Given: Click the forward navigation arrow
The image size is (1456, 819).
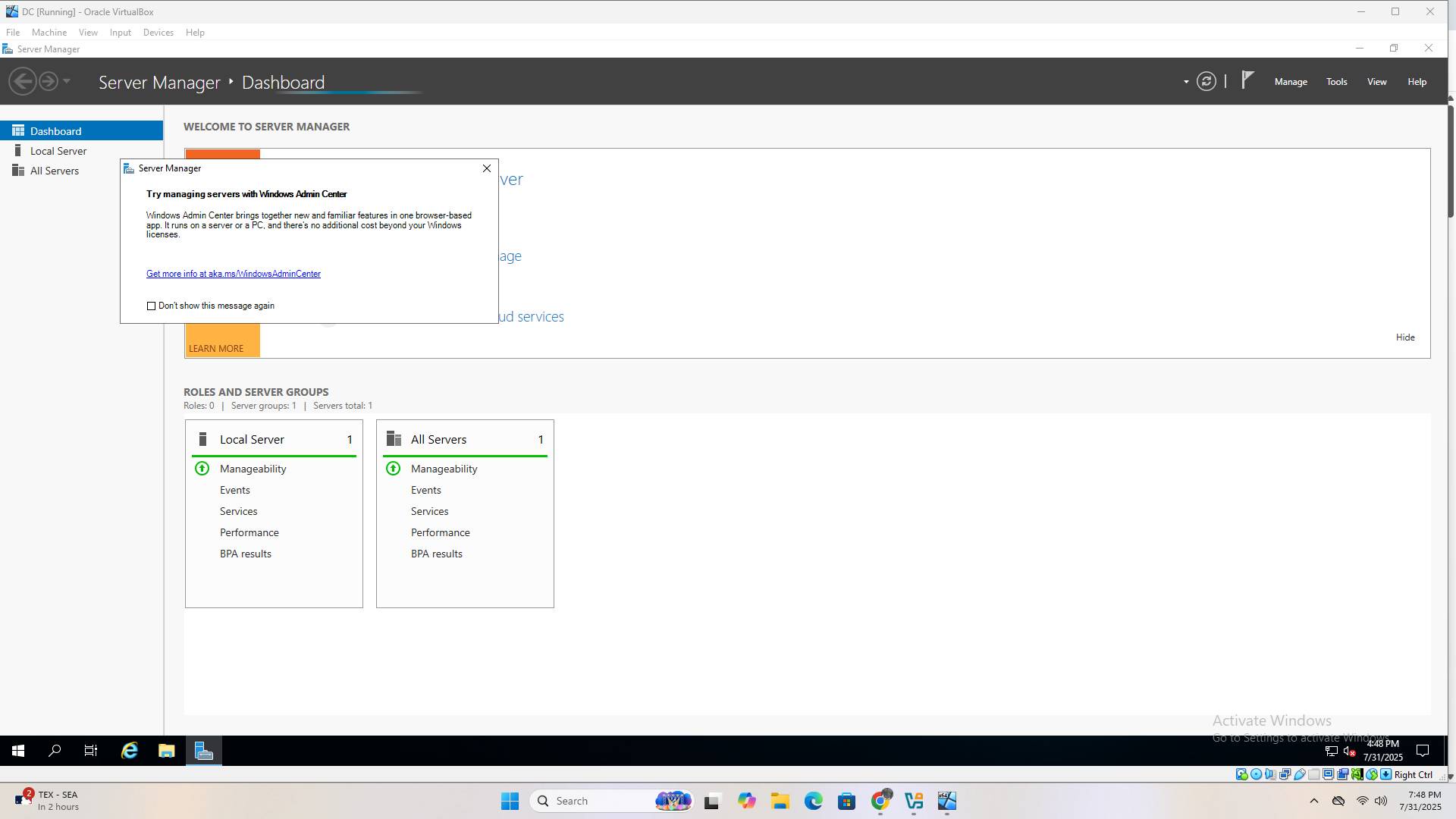Looking at the screenshot, I should tap(48, 81).
